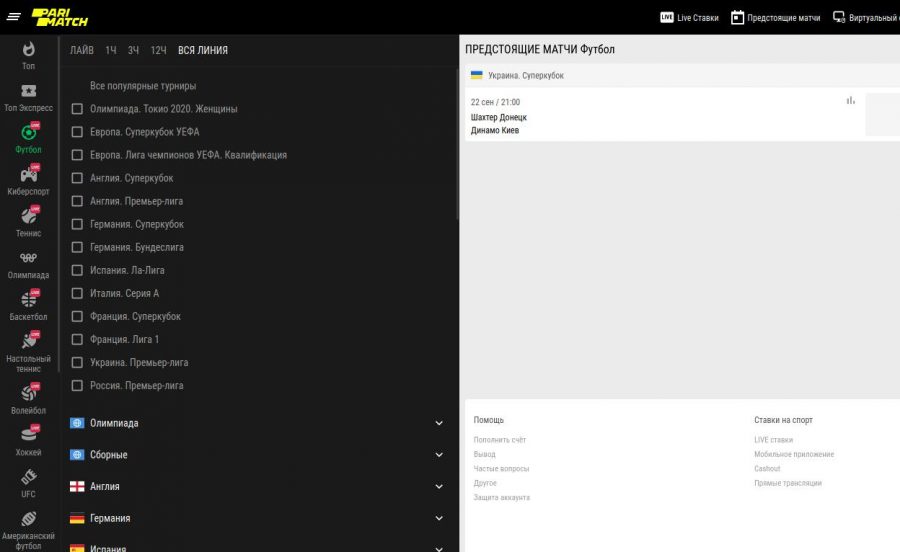Open the Защита аккаунта link
The width and height of the screenshot is (900, 552).
pos(501,497)
